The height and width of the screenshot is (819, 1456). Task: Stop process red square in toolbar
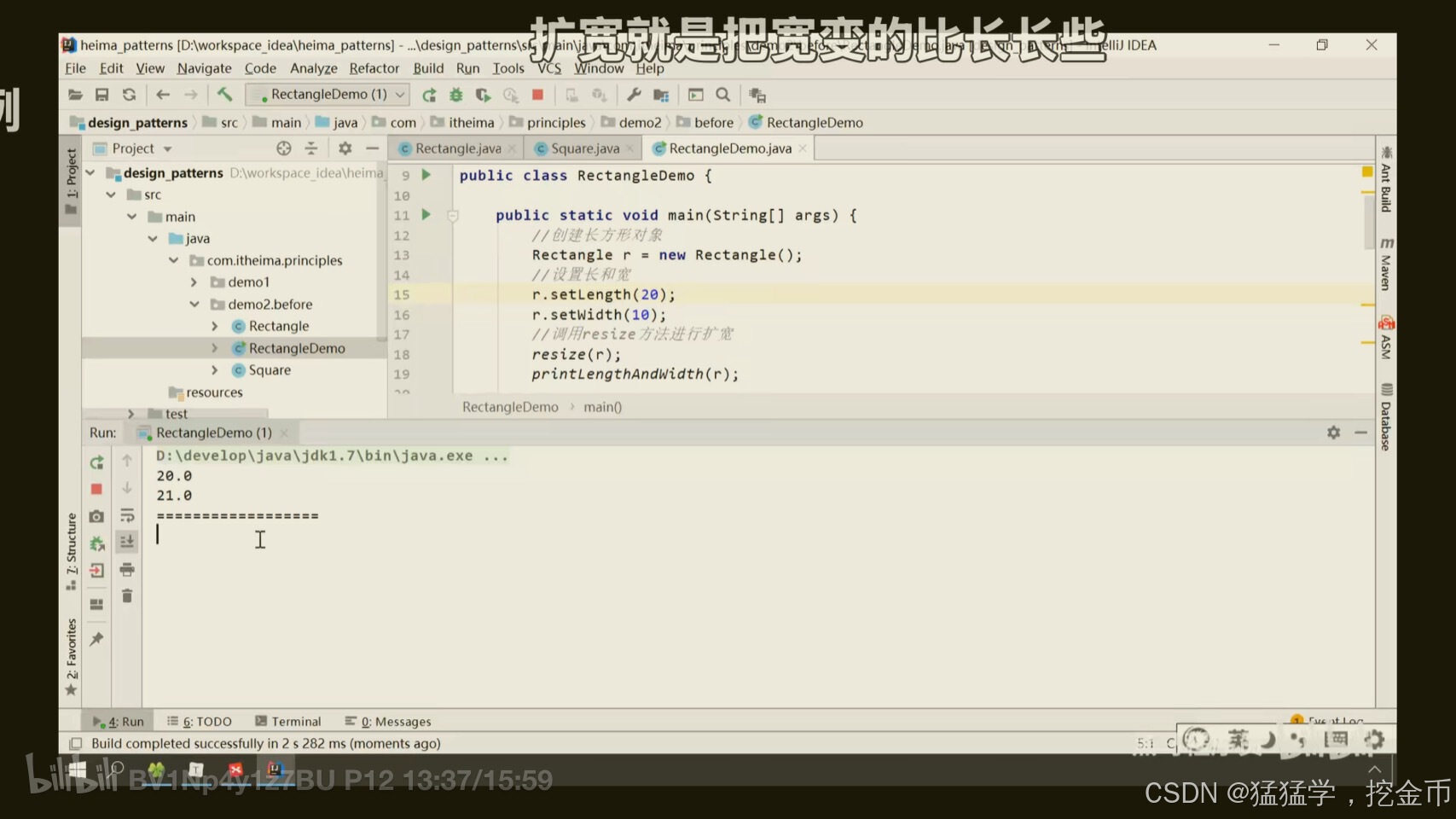pyautogui.click(x=537, y=95)
